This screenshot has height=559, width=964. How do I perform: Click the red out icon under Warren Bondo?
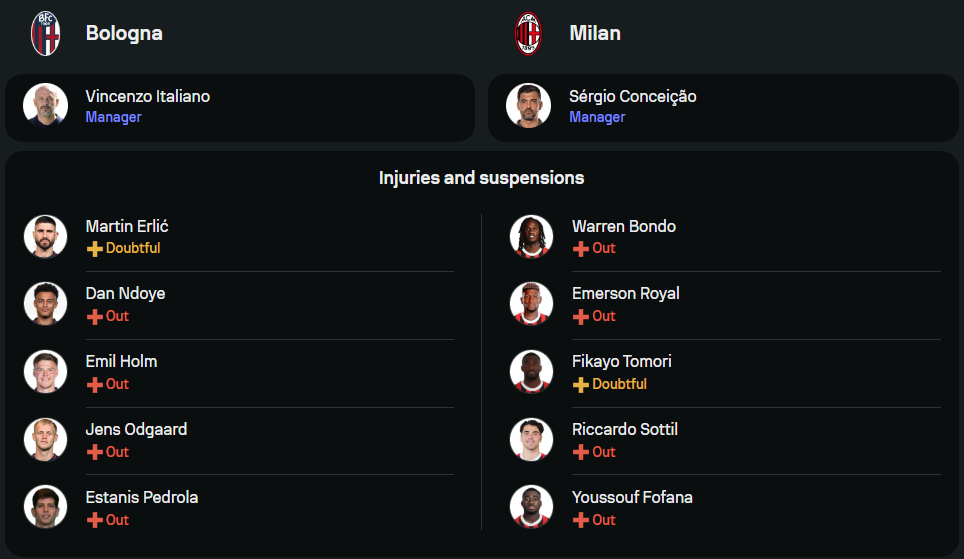point(581,249)
